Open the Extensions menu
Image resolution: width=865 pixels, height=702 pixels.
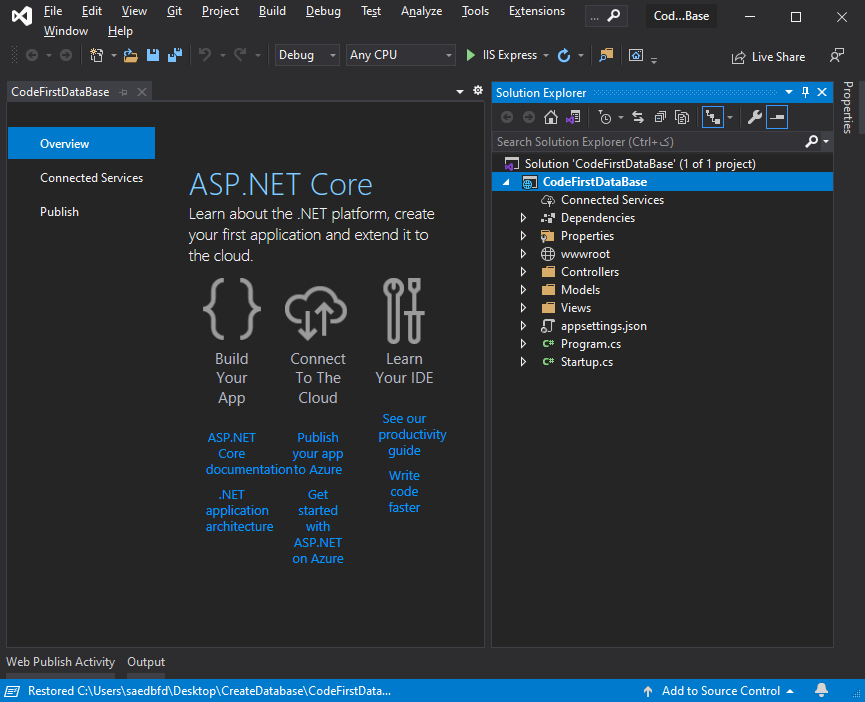pyautogui.click(x=537, y=11)
